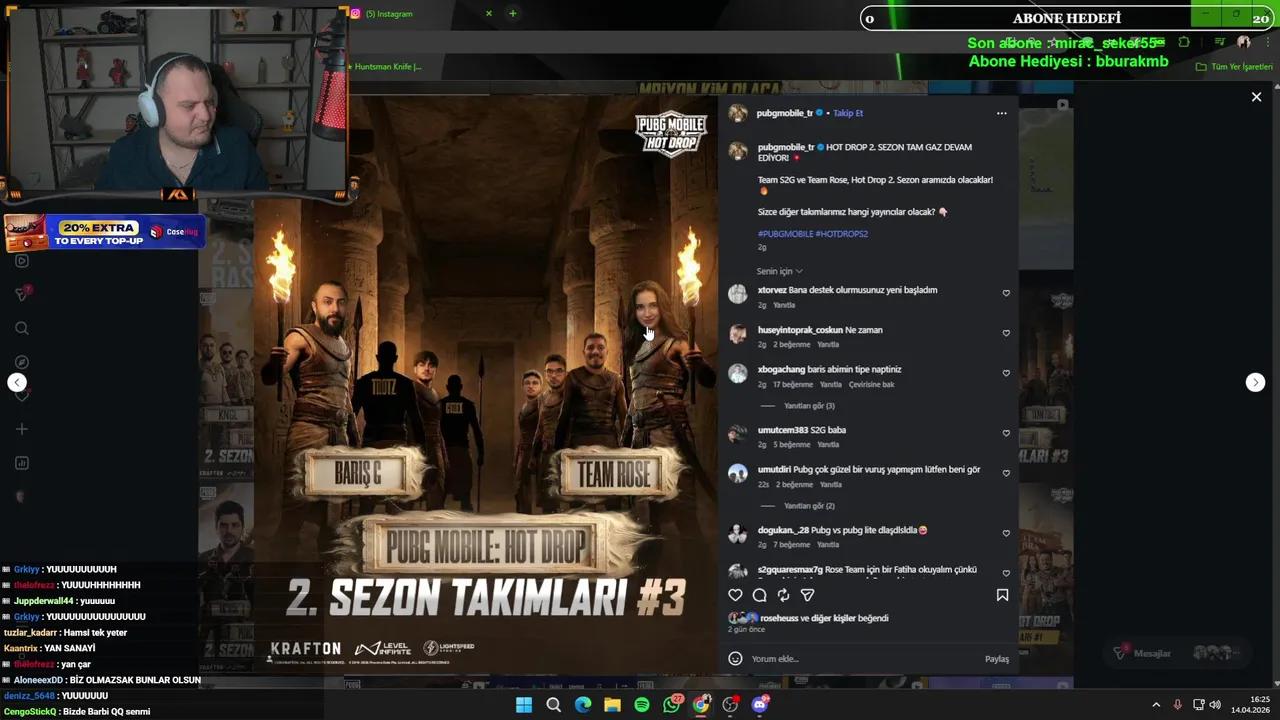Like xbogachang's comment with the heart
Viewport: 1280px width, 720px height.
pyautogui.click(x=1006, y=373)
